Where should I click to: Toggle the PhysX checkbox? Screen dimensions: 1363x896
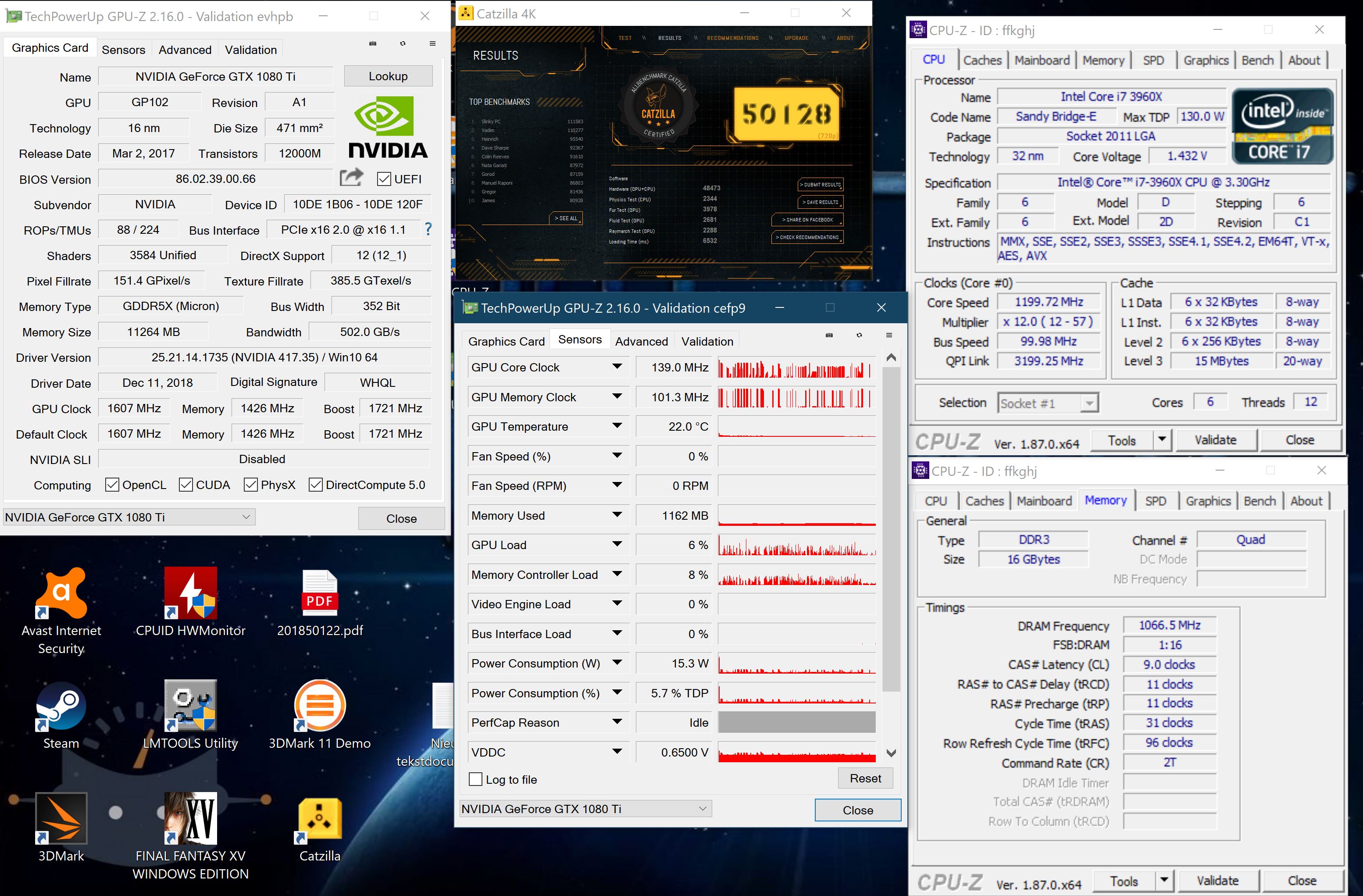[x=250, y=485]
